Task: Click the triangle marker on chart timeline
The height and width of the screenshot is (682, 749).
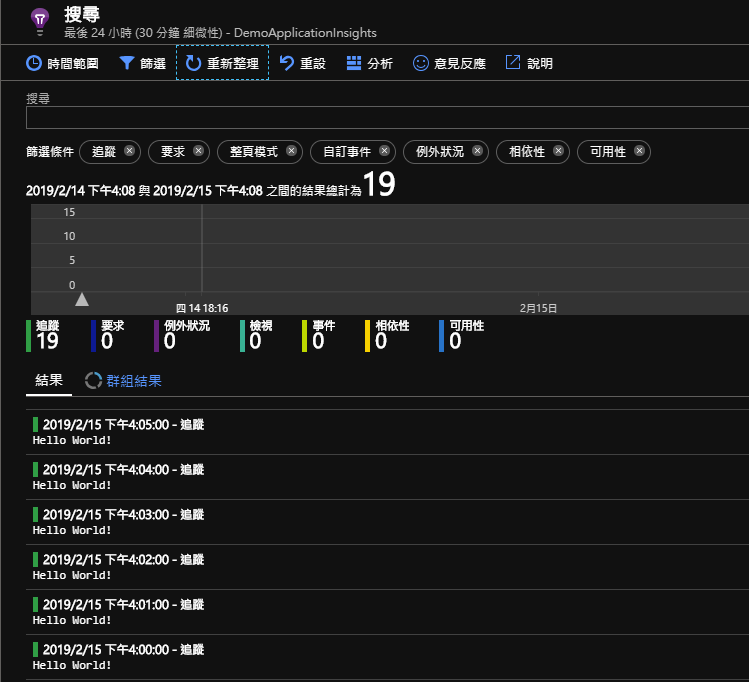Action: pos(82,299)
